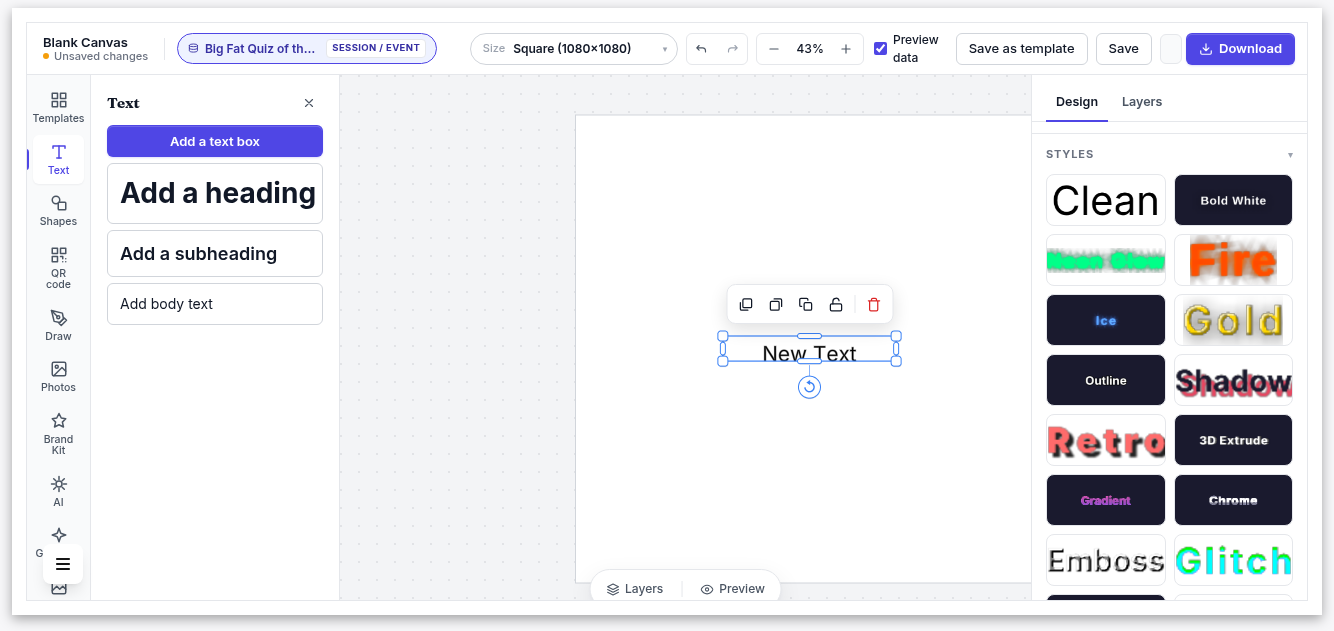1334x631 pixels.
Task: Click the sparkle icon below AI
Action: [x=58, y=535]
